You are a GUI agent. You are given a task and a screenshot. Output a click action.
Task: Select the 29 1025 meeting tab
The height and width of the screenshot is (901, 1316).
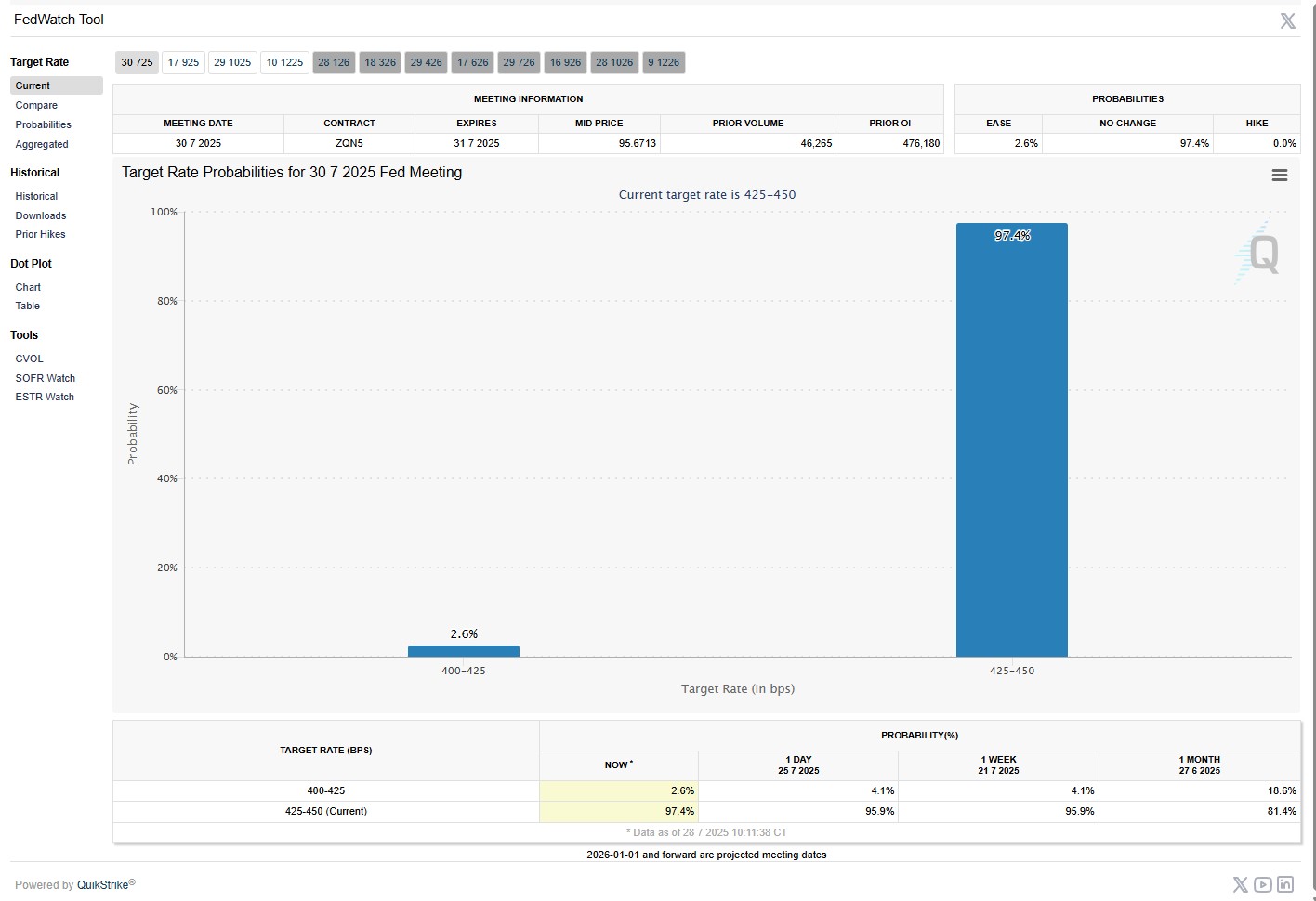pos(232,62)
